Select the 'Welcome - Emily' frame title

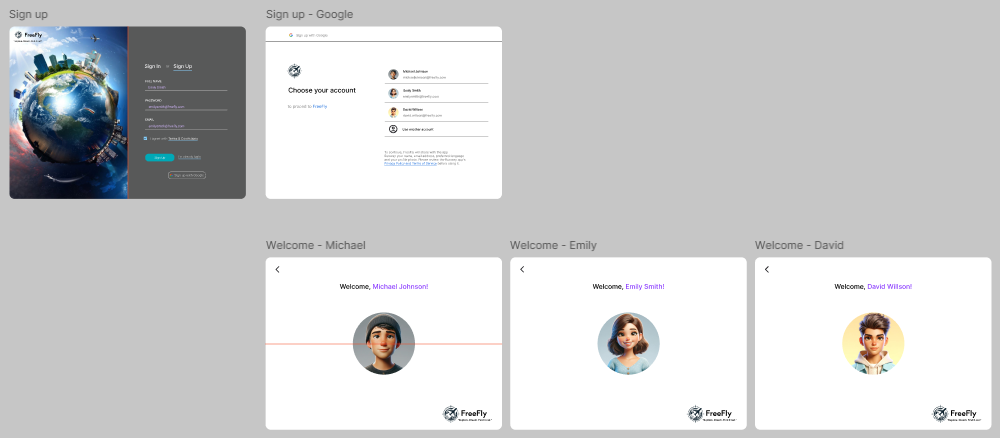[x=554, y=245]
